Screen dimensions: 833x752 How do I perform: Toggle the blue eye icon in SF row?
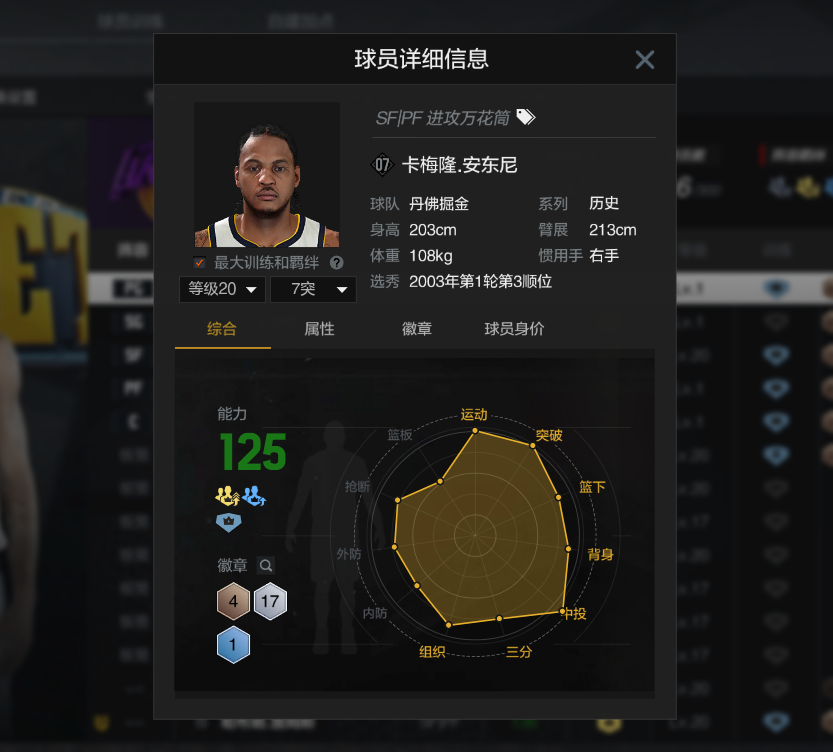776,355
